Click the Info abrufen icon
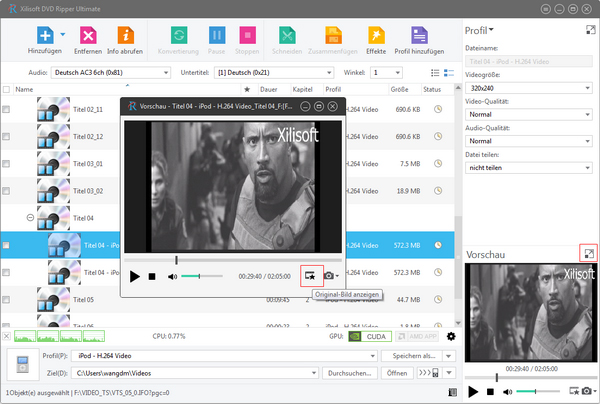600x404 pixels. (x=126, y=35)
